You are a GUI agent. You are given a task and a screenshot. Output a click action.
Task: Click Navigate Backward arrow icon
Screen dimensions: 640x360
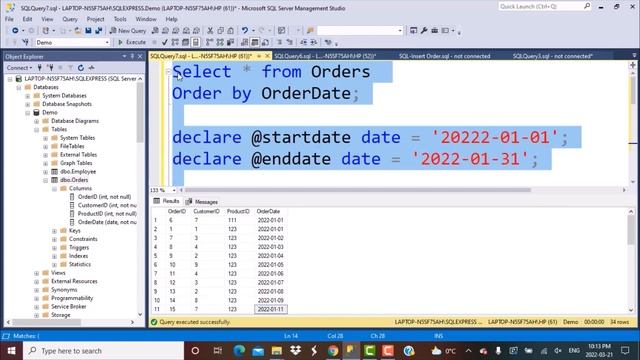tap(15, 31)
